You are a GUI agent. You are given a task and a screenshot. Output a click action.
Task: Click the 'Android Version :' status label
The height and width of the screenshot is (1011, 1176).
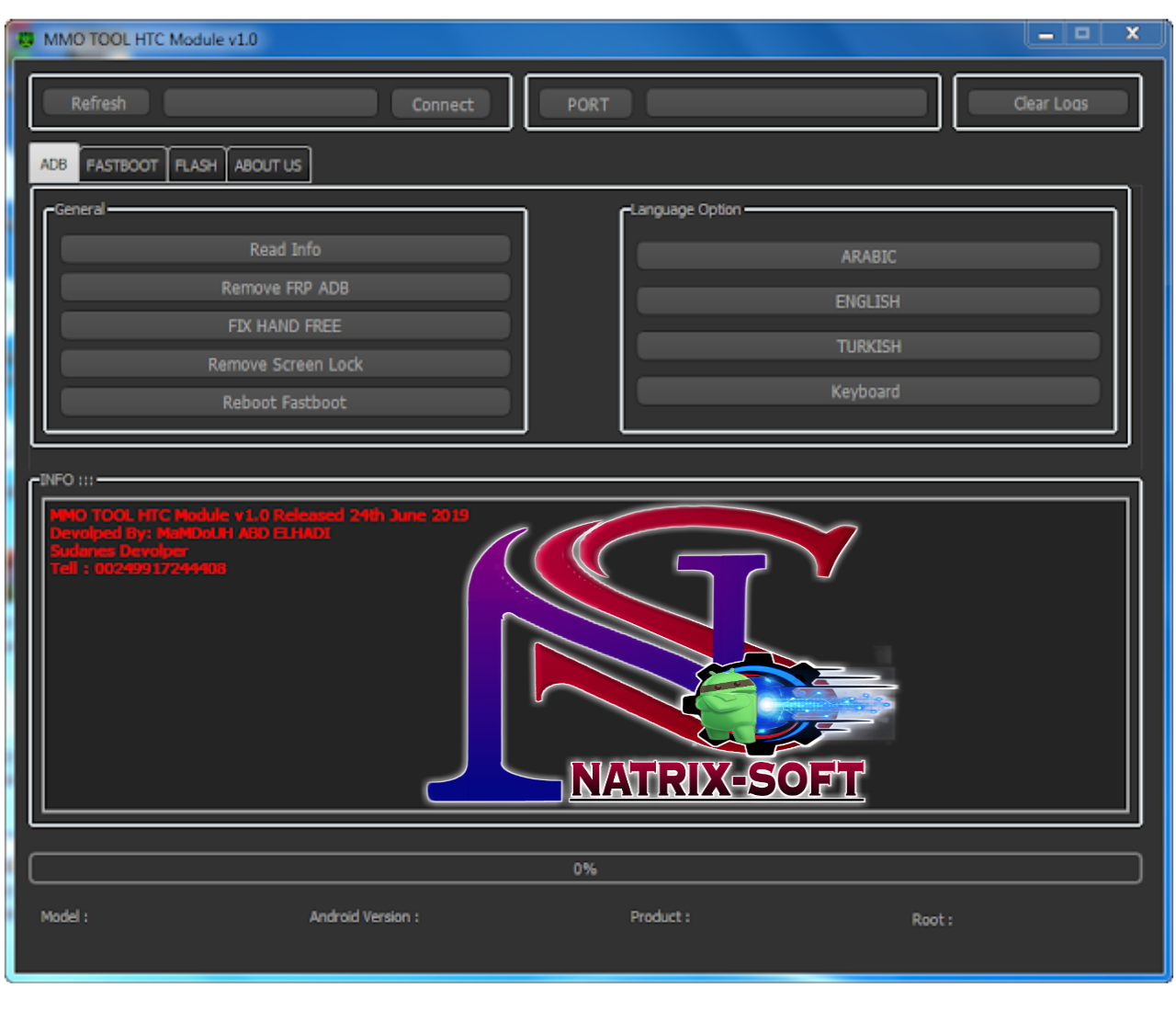tap(364, 916)
